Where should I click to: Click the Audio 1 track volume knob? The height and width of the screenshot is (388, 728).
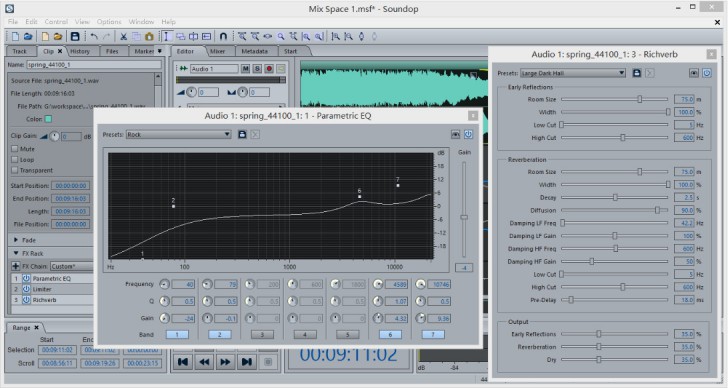tap(191, 92)
